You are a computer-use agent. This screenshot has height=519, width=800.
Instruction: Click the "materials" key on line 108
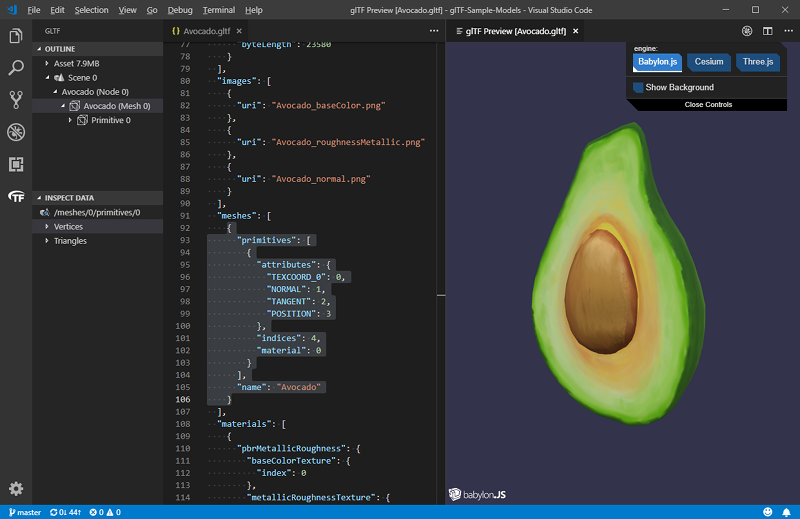(244, 424)
